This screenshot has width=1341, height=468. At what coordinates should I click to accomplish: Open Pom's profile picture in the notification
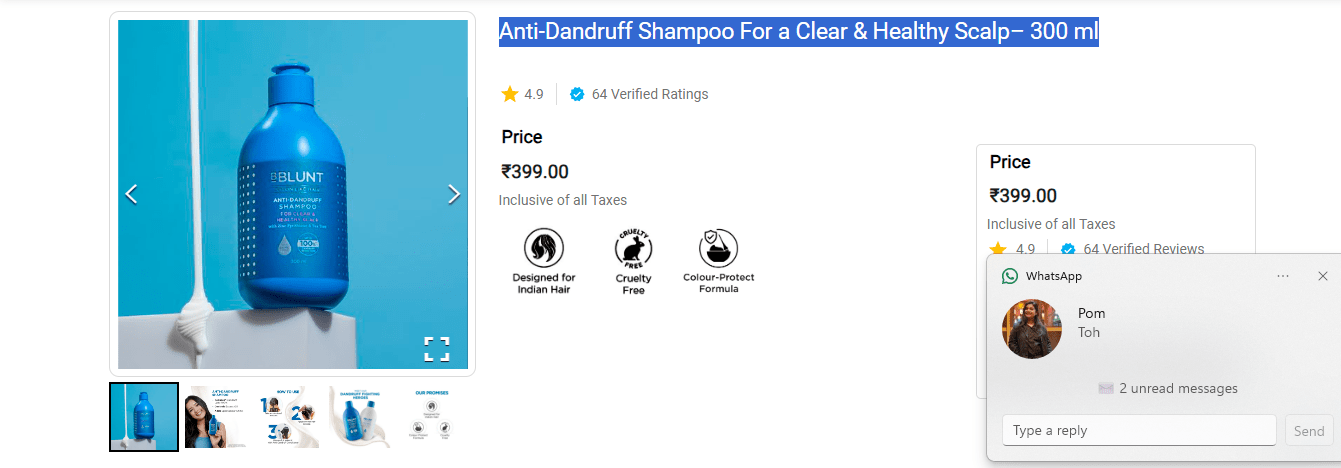[1032, 329]
